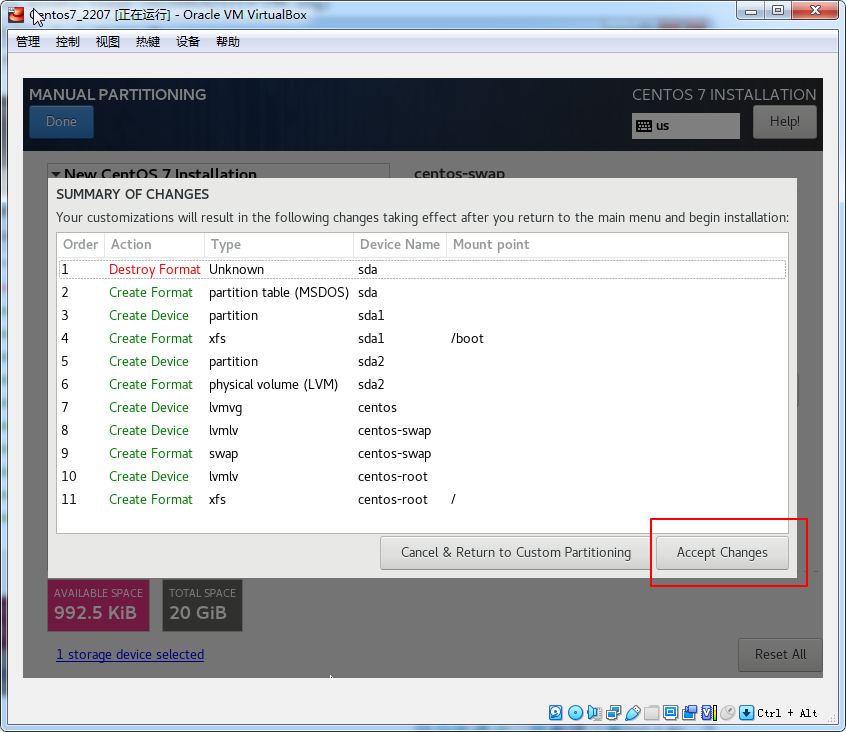Image resolution: width=846 pixels, height=732 pixels.
Task: Click Cancel & Return to Custom Partitioning
Action: pyautogui.click(x=515, y=552)
